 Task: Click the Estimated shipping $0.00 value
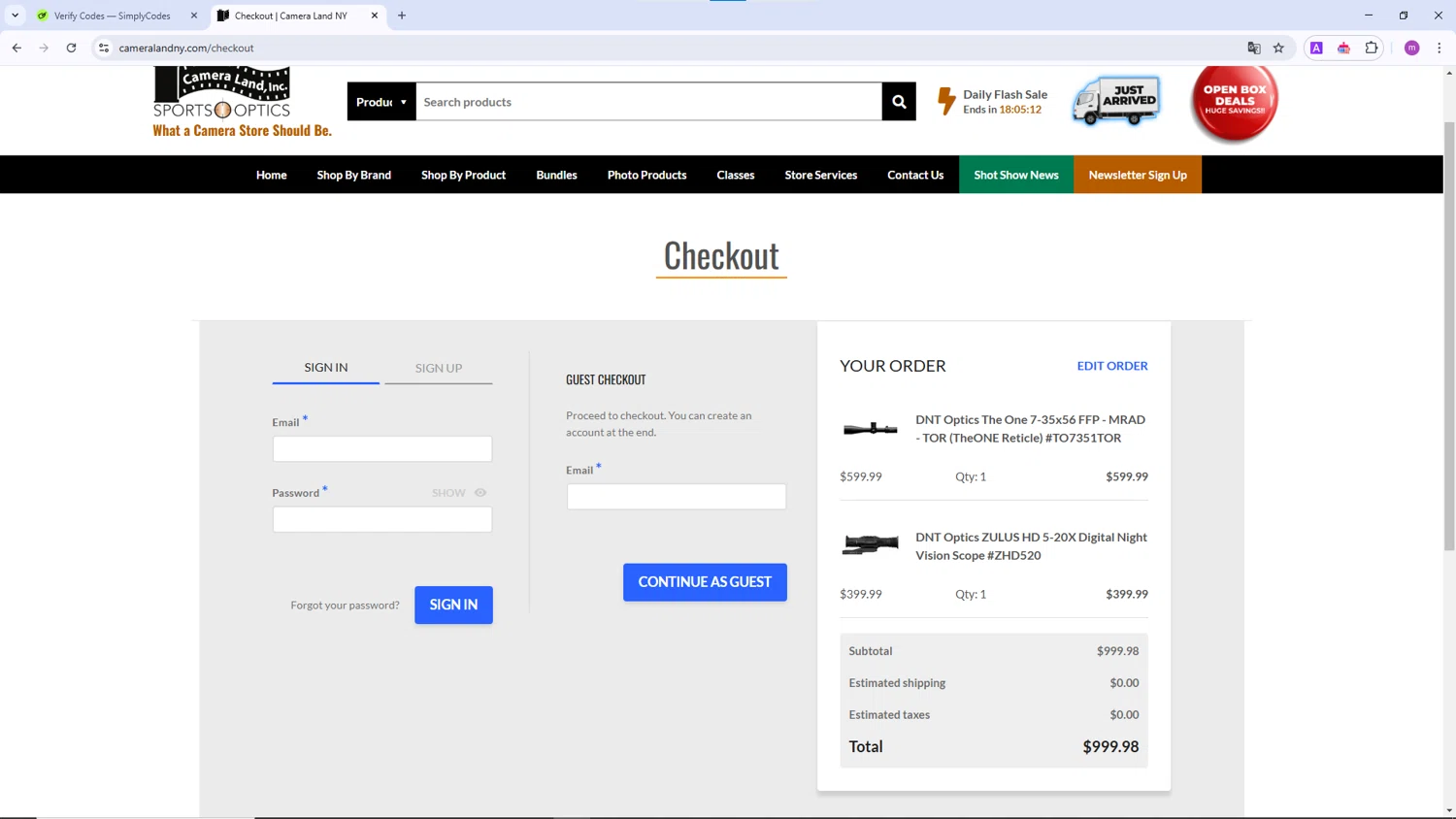1124,683
